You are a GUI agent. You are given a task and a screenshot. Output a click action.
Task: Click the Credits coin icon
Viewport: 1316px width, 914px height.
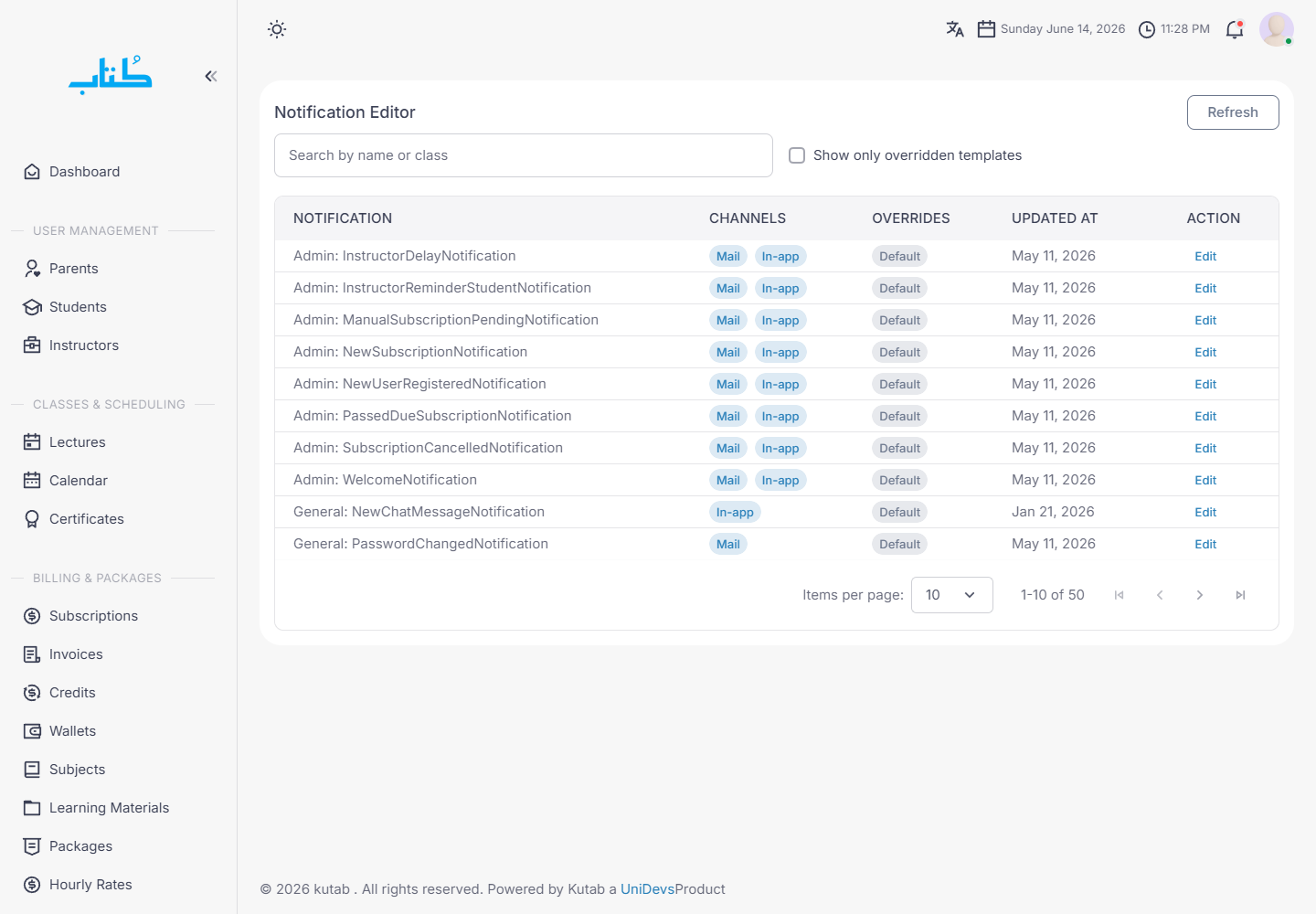[x=32, y=693]
